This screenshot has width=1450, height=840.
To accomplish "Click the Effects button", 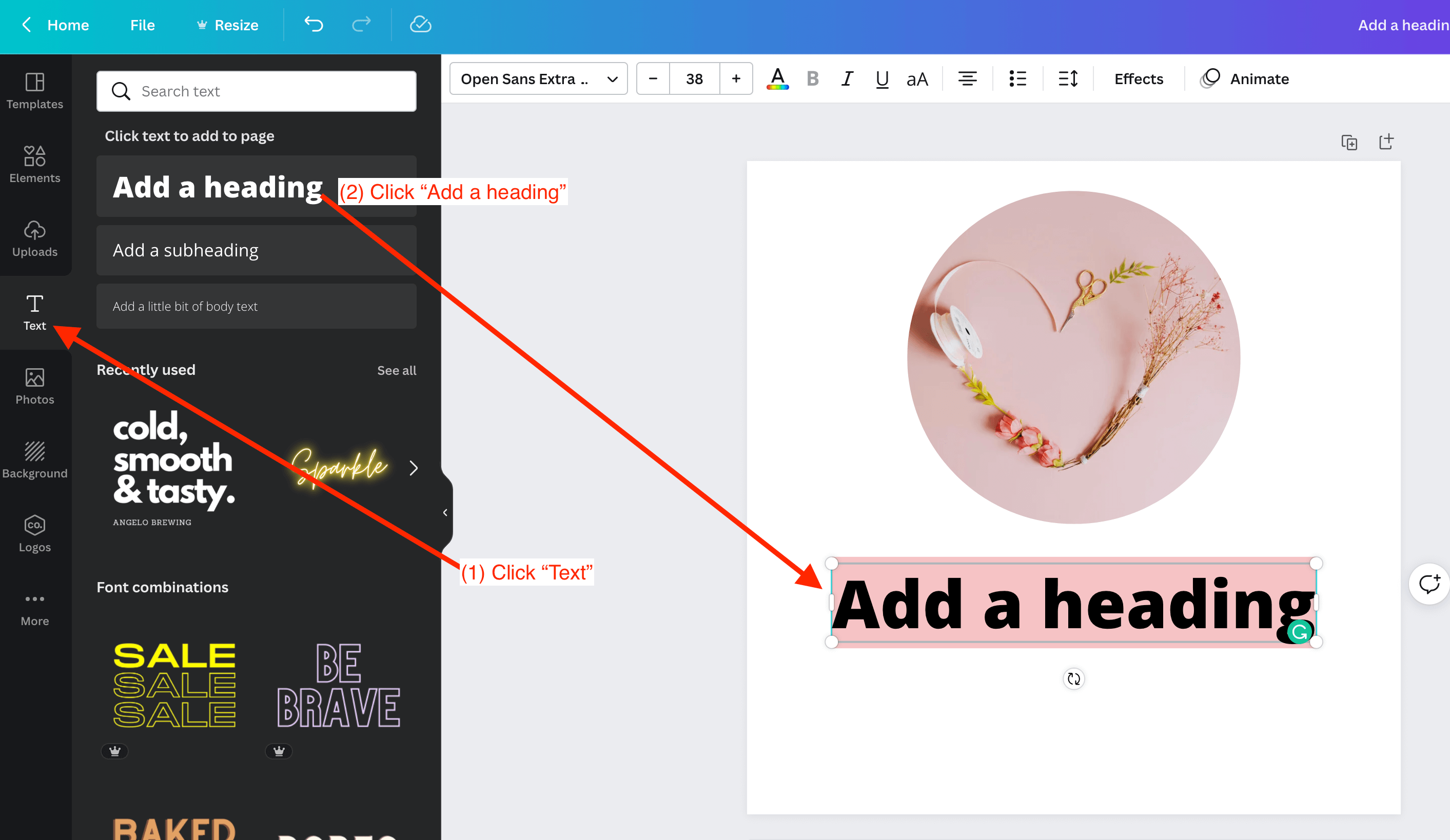I will (1138, 79).
